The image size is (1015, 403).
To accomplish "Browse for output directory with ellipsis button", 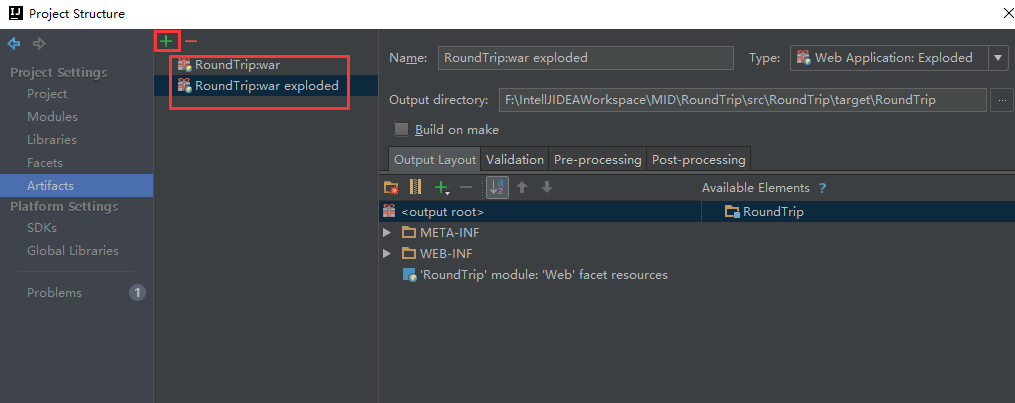I will [x=1002, y=100].
